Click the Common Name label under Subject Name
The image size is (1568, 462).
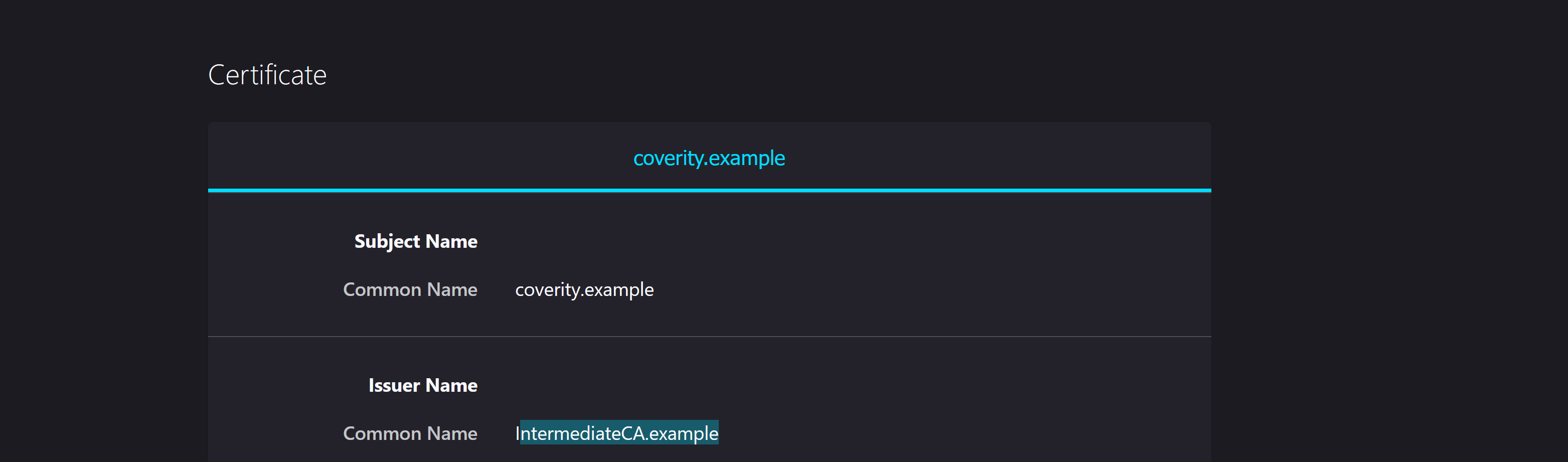[410, 290]
